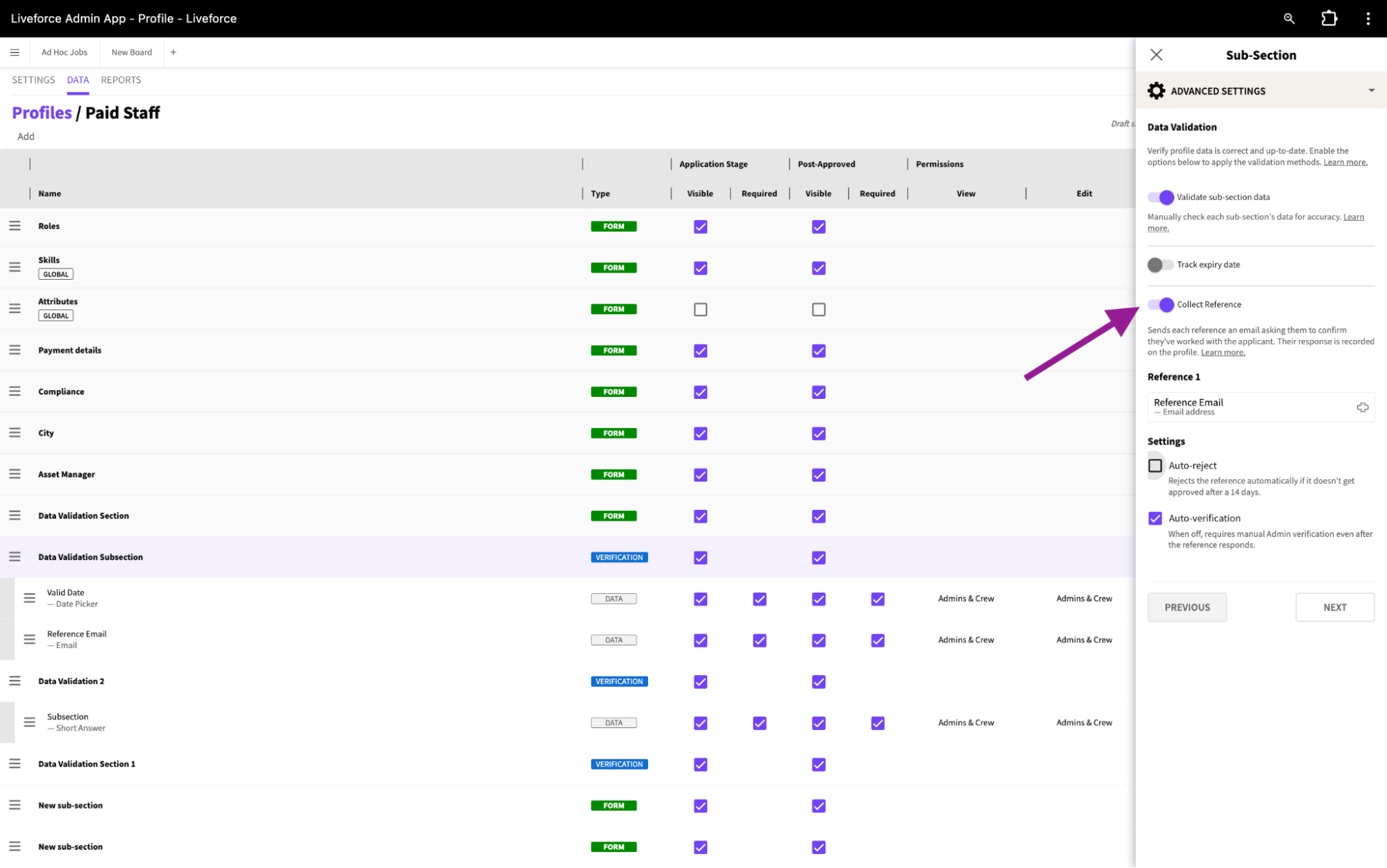Open the New Board tab
The width and height of the screenshot is (1387, 868).
tap(132, 52)
